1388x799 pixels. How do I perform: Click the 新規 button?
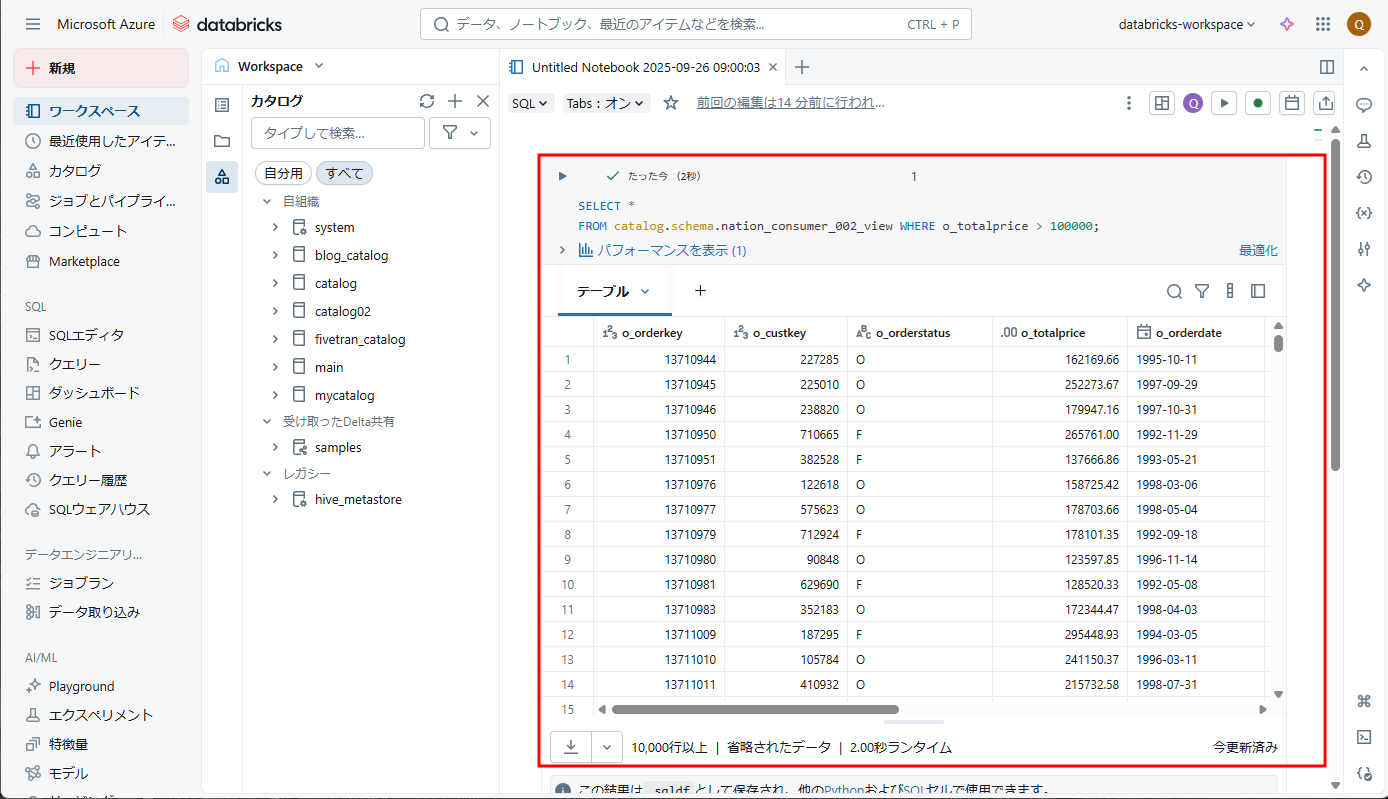[101, 68]
